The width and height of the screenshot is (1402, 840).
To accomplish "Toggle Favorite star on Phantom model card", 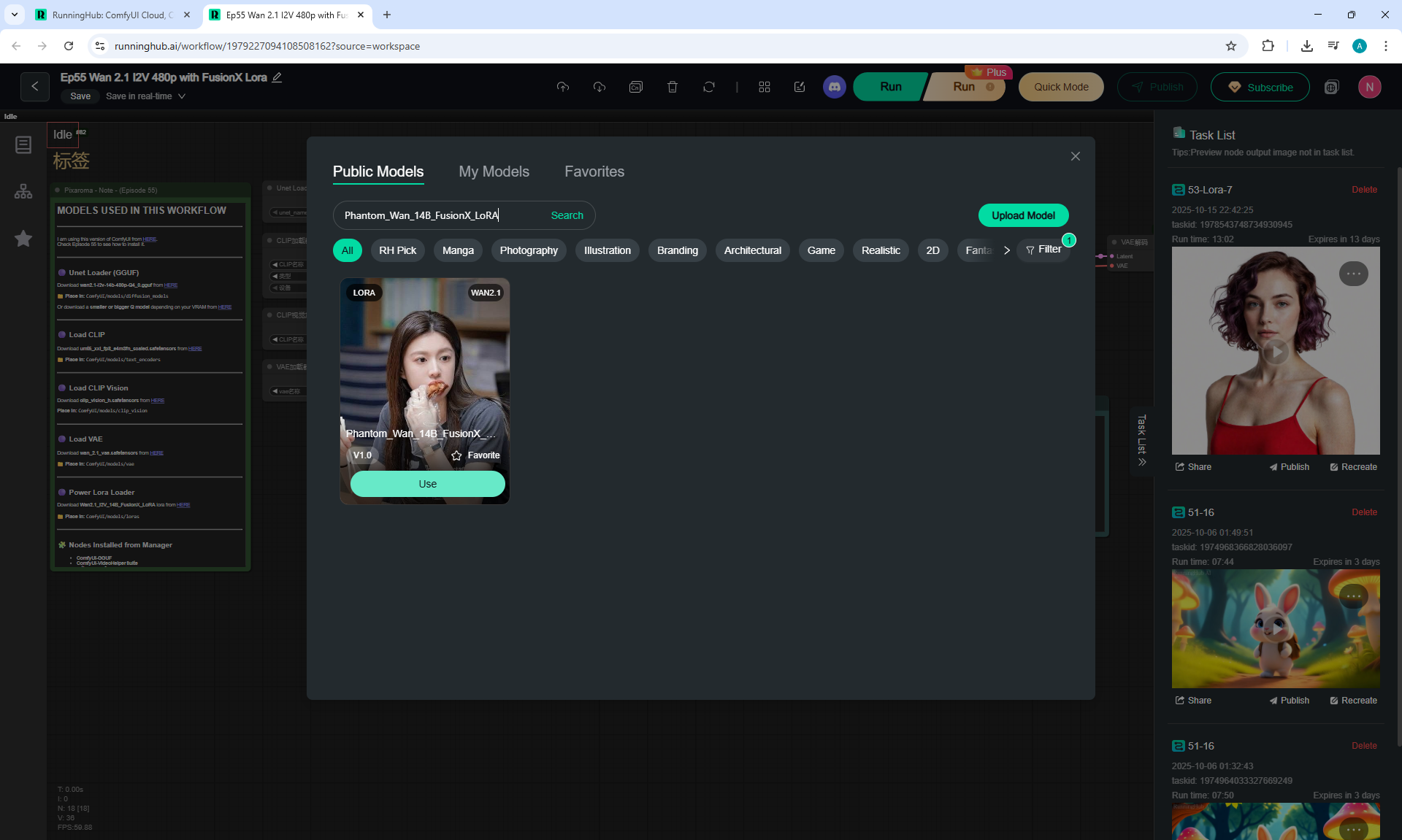I will [x=457, y=455].
